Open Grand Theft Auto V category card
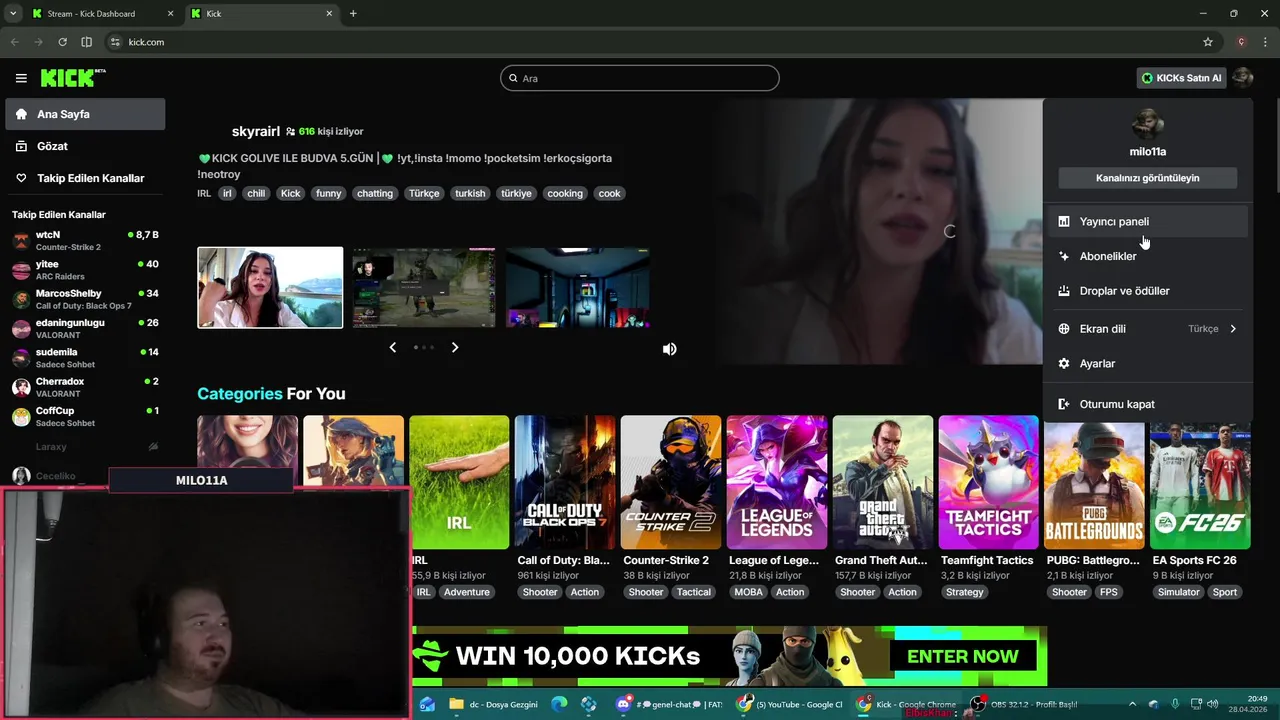This screenshot has height=720, width=1280. pyautogui.click(x=883, y=483)
